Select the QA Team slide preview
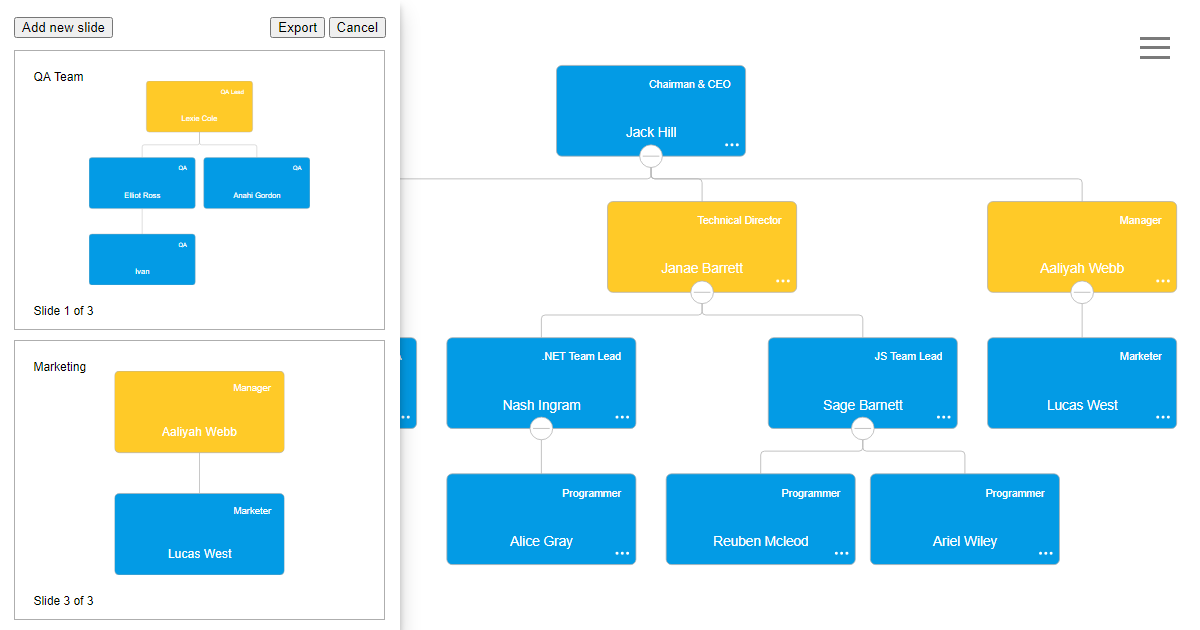The height and width of the screenshot is (630, 1200). pyautogui.click(x=199, y=190)
